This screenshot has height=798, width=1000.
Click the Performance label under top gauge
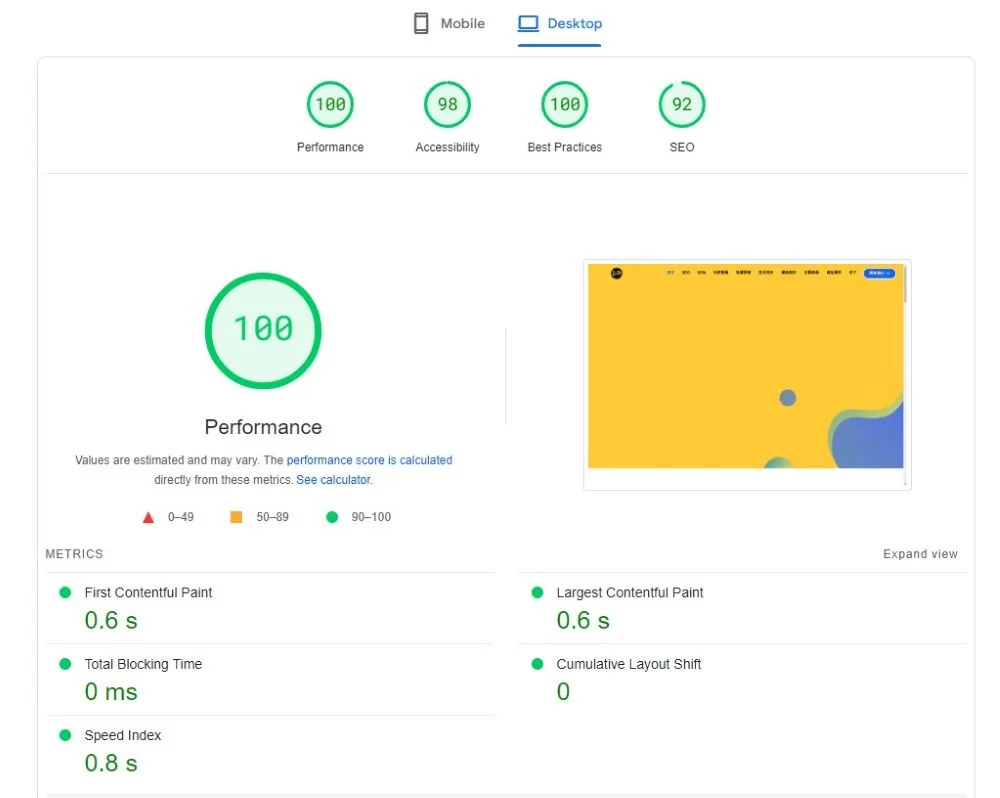pyautogui.click(x=330, y=147)
